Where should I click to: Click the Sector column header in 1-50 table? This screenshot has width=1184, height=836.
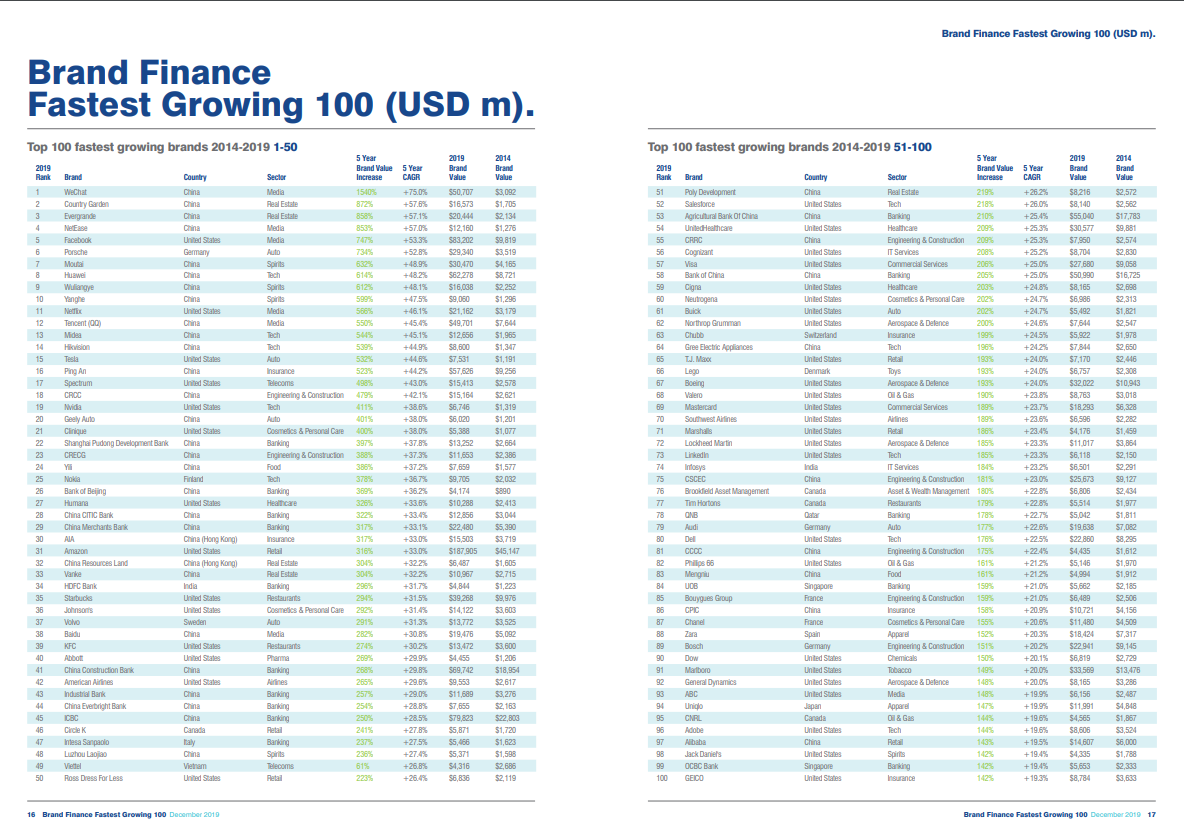(277, 177)
